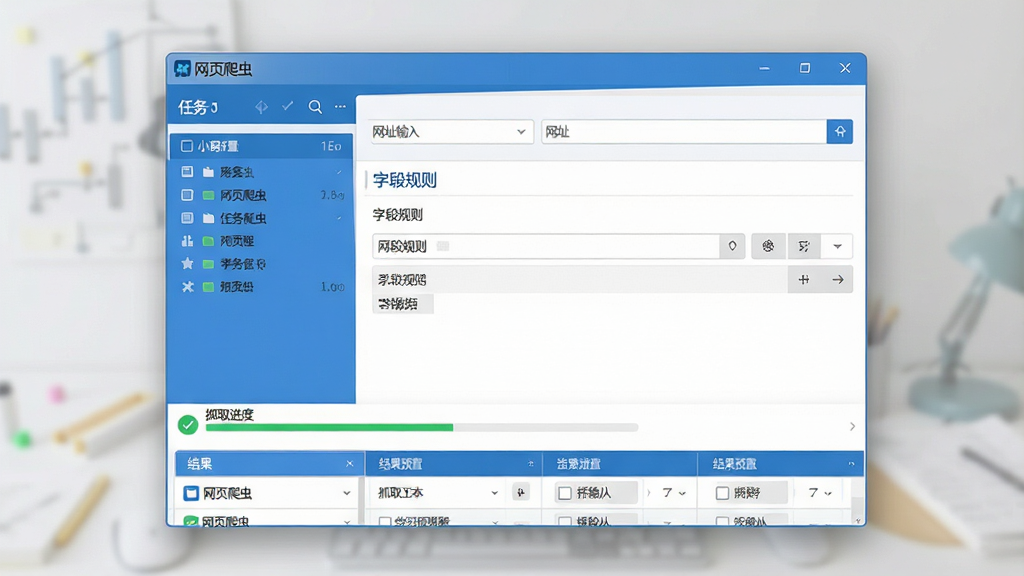
Task: Open the 7 dropdown in the fourth results column
Action: click(820, 493)
